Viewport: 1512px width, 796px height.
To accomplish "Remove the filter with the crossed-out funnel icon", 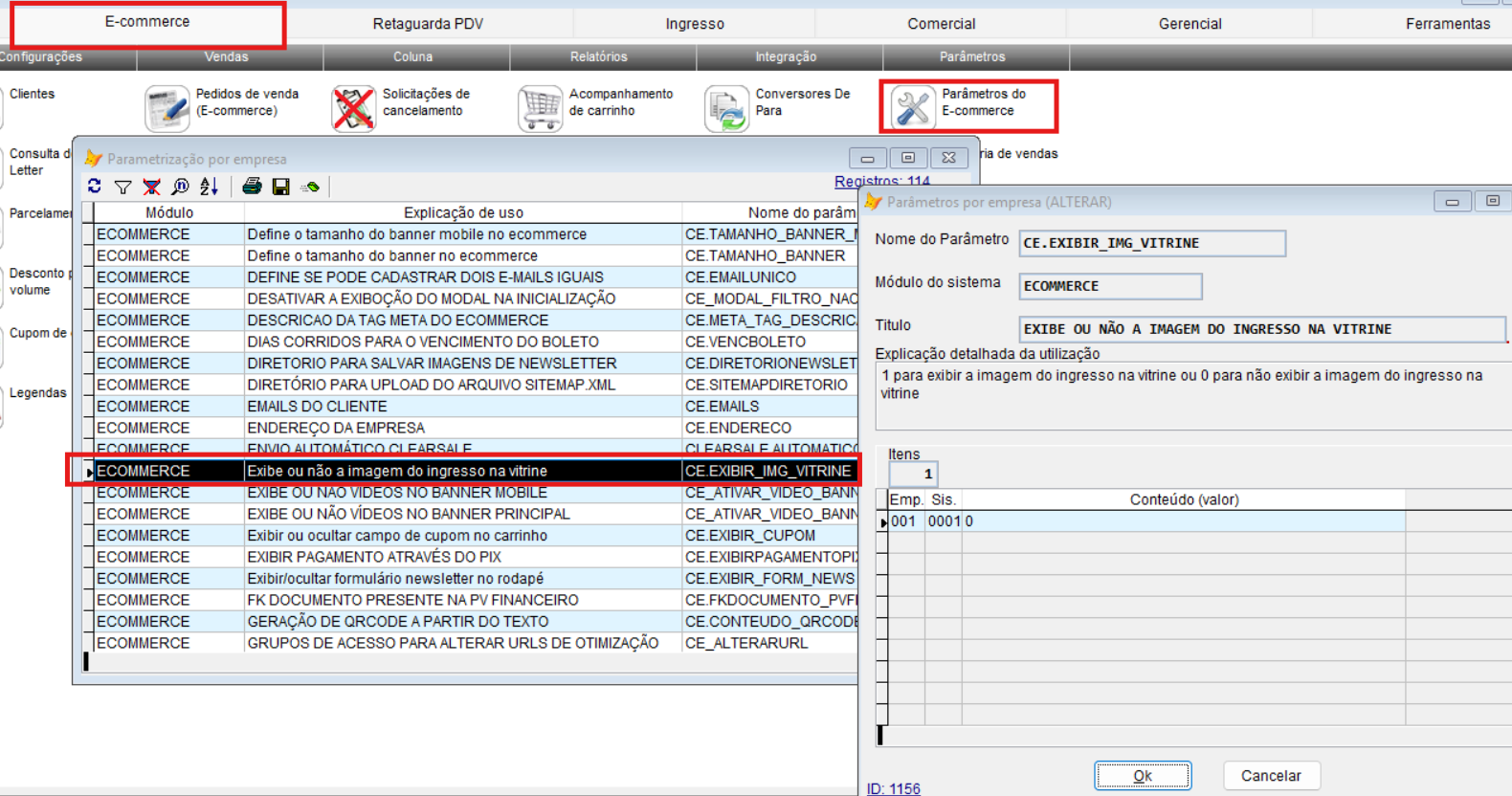I will point(151,187).
